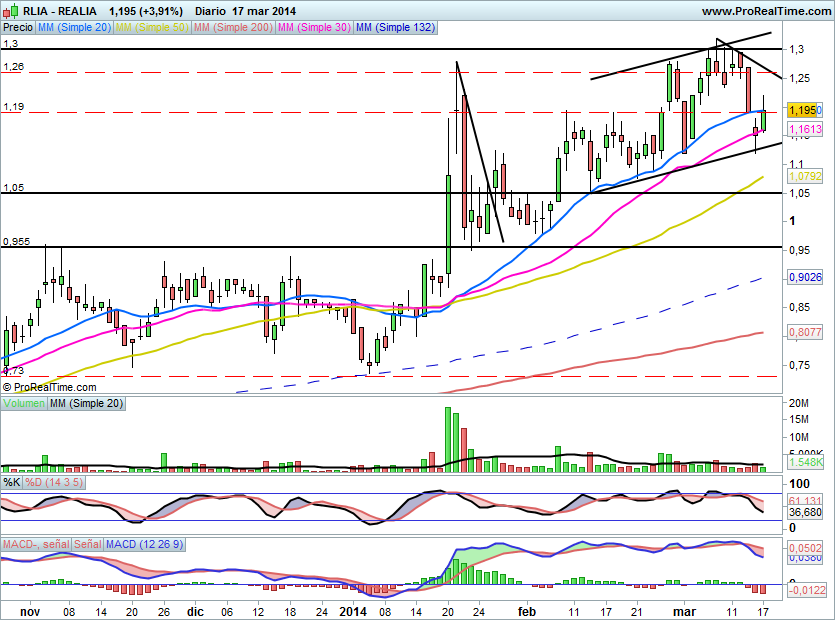
Task: Click the yellow 1,195 current price tag
Action: point(804,110)
